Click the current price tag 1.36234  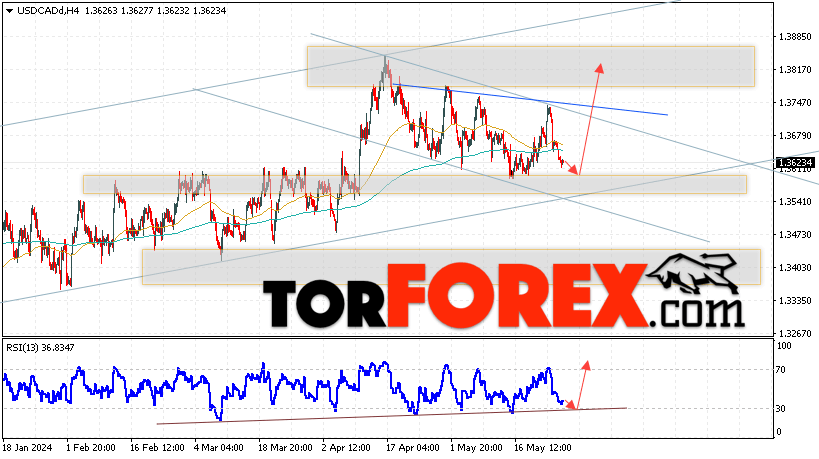(795, 163)
